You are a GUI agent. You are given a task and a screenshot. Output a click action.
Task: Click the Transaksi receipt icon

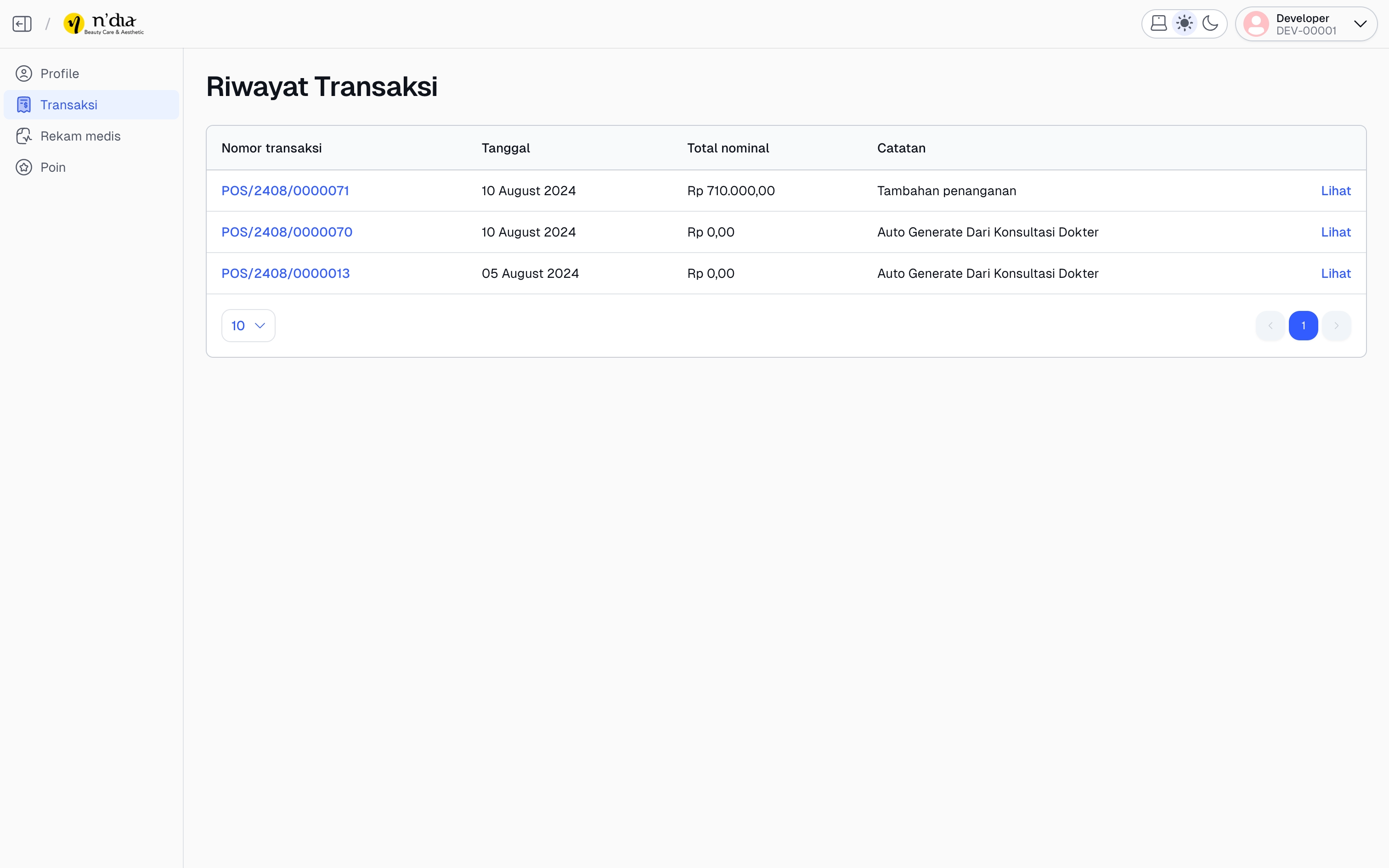(x=23, y=105)
